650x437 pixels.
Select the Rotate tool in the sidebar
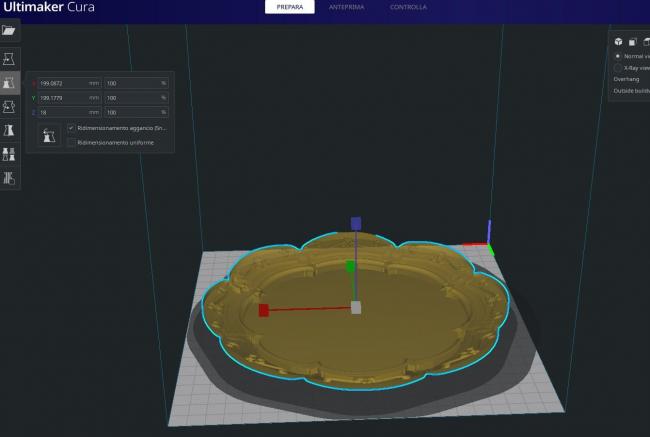coord(10,107)
